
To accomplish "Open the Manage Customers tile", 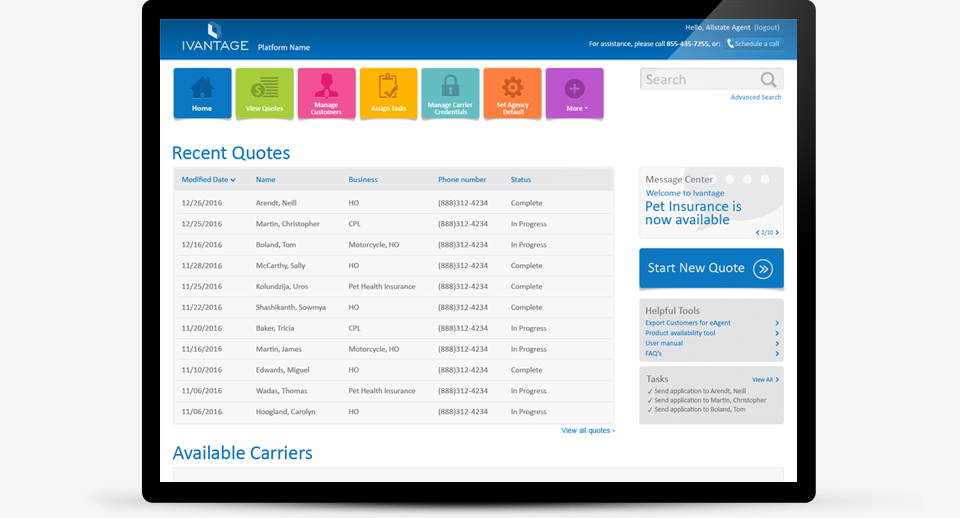I will (x=326, y=93).
